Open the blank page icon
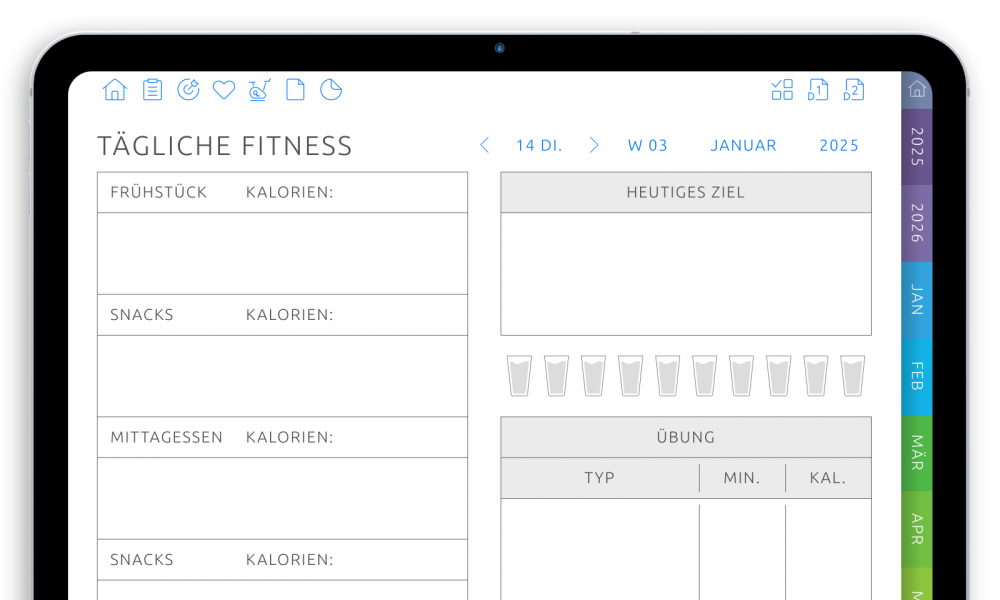1000x600 pixels. [x=295, y=90]
